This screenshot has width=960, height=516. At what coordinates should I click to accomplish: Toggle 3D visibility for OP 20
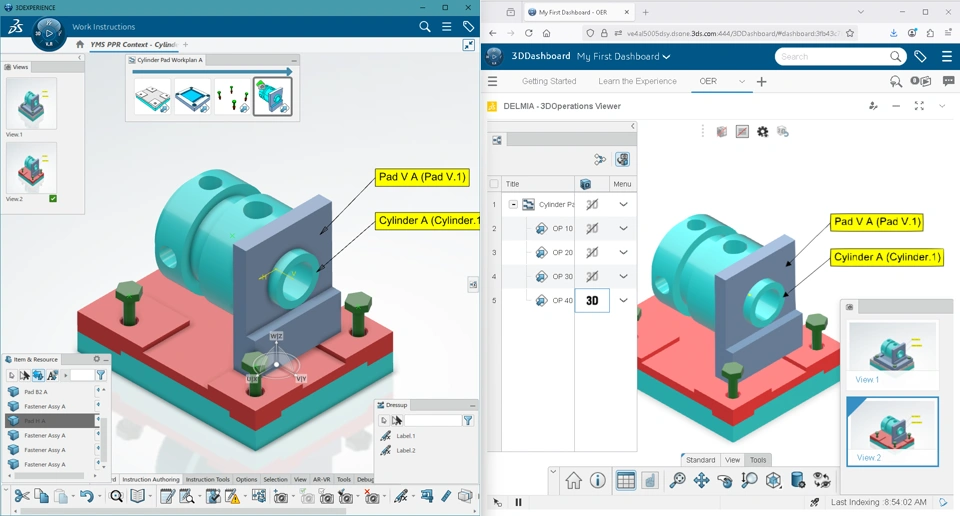click(592, 252)
